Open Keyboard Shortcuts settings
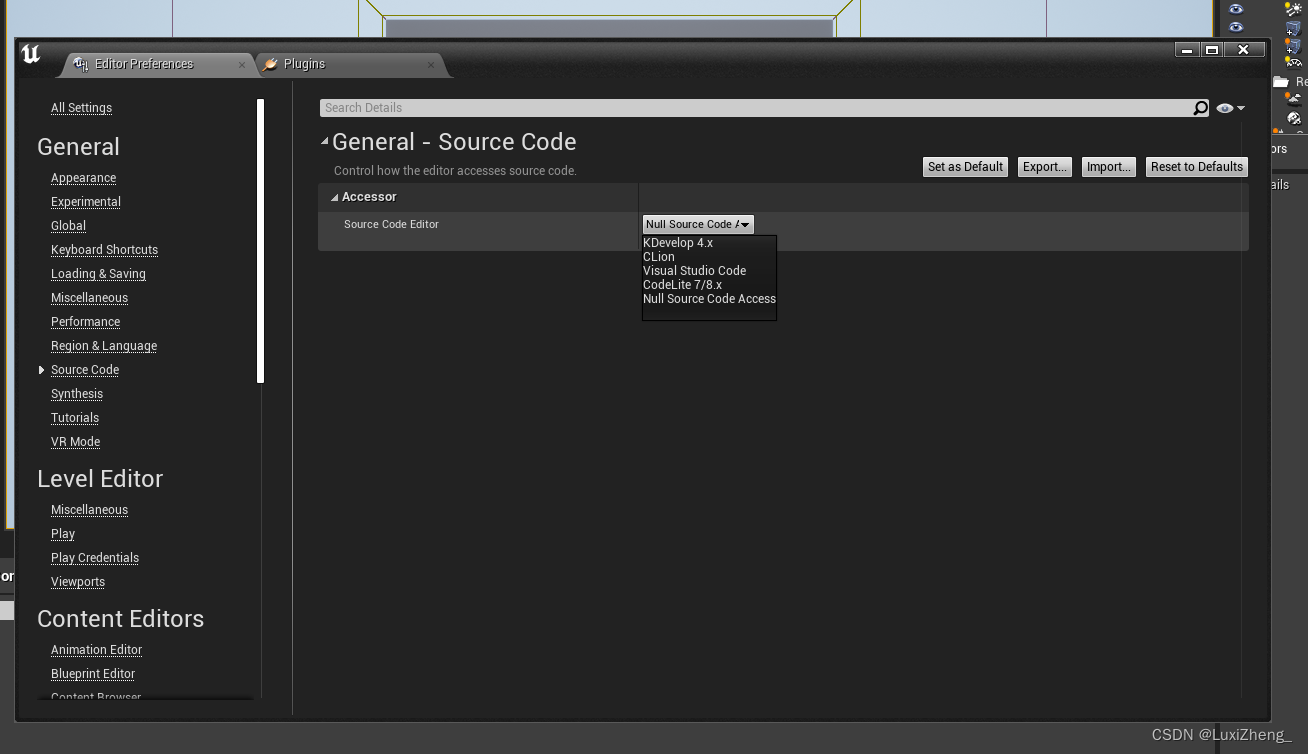Screen dimensions: 1308x754 (104, 250)
